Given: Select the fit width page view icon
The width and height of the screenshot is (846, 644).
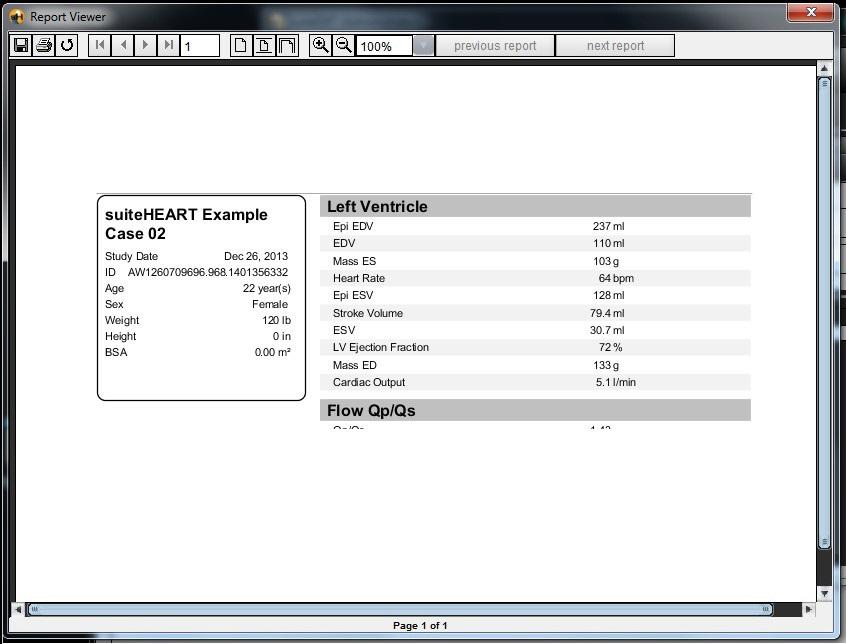Looking at the screenshot, I should click(287, 45).
